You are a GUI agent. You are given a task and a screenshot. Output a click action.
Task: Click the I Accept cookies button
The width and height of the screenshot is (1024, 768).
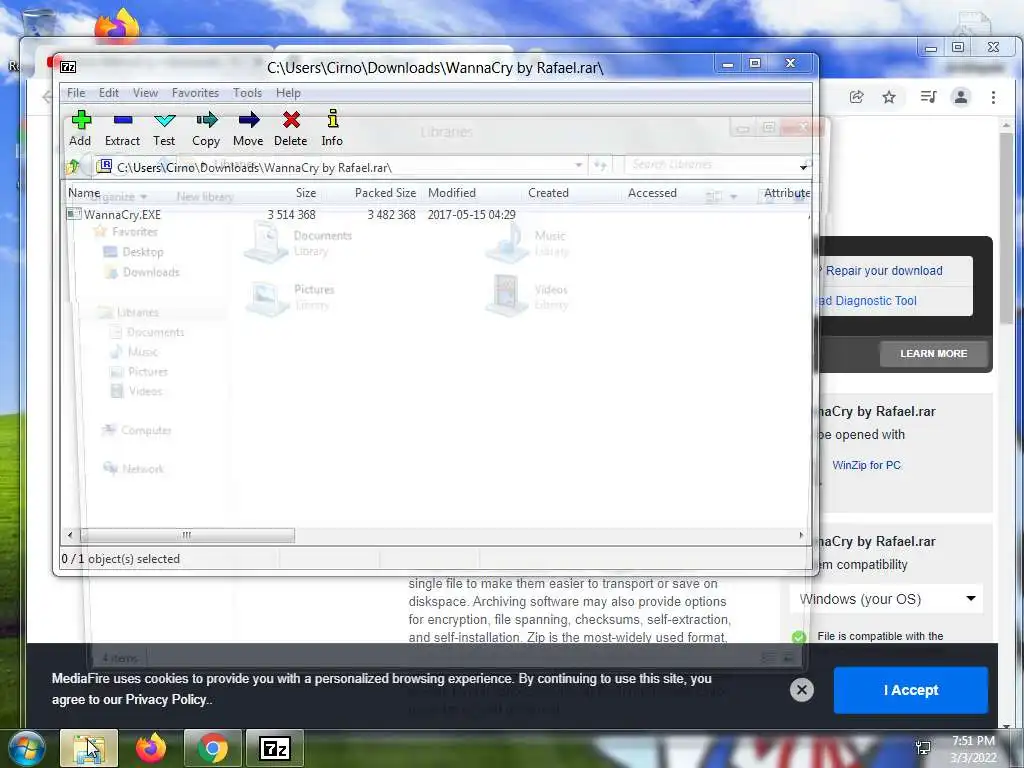pos(910,690)
